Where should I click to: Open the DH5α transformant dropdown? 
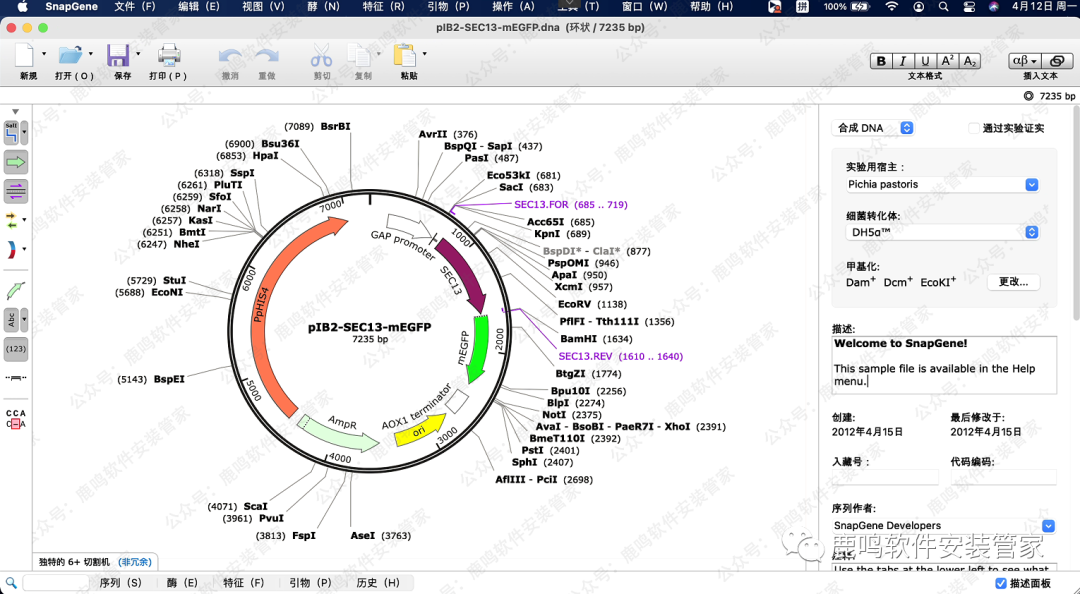point(942,232)
